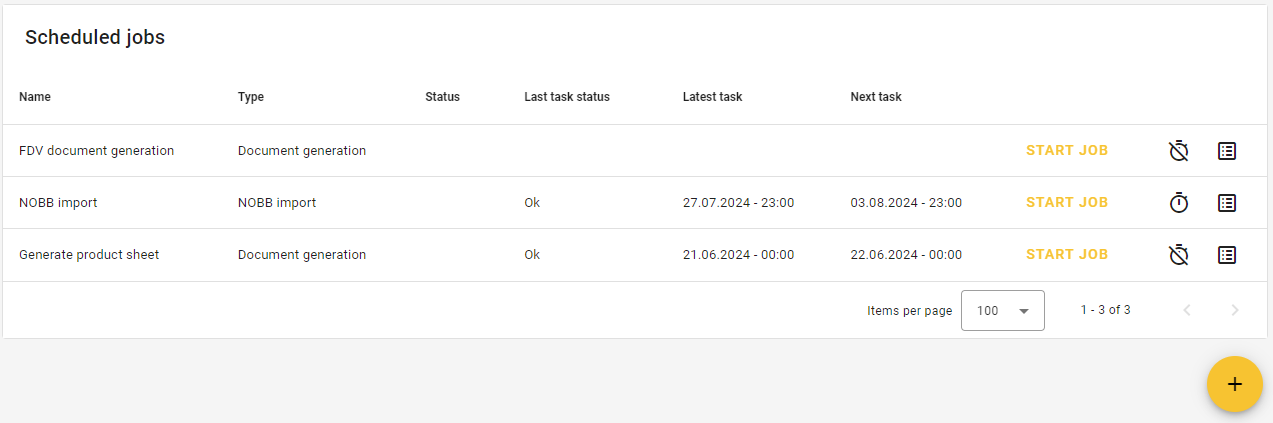Select the Generate product sheet row name

pos(89,255)
